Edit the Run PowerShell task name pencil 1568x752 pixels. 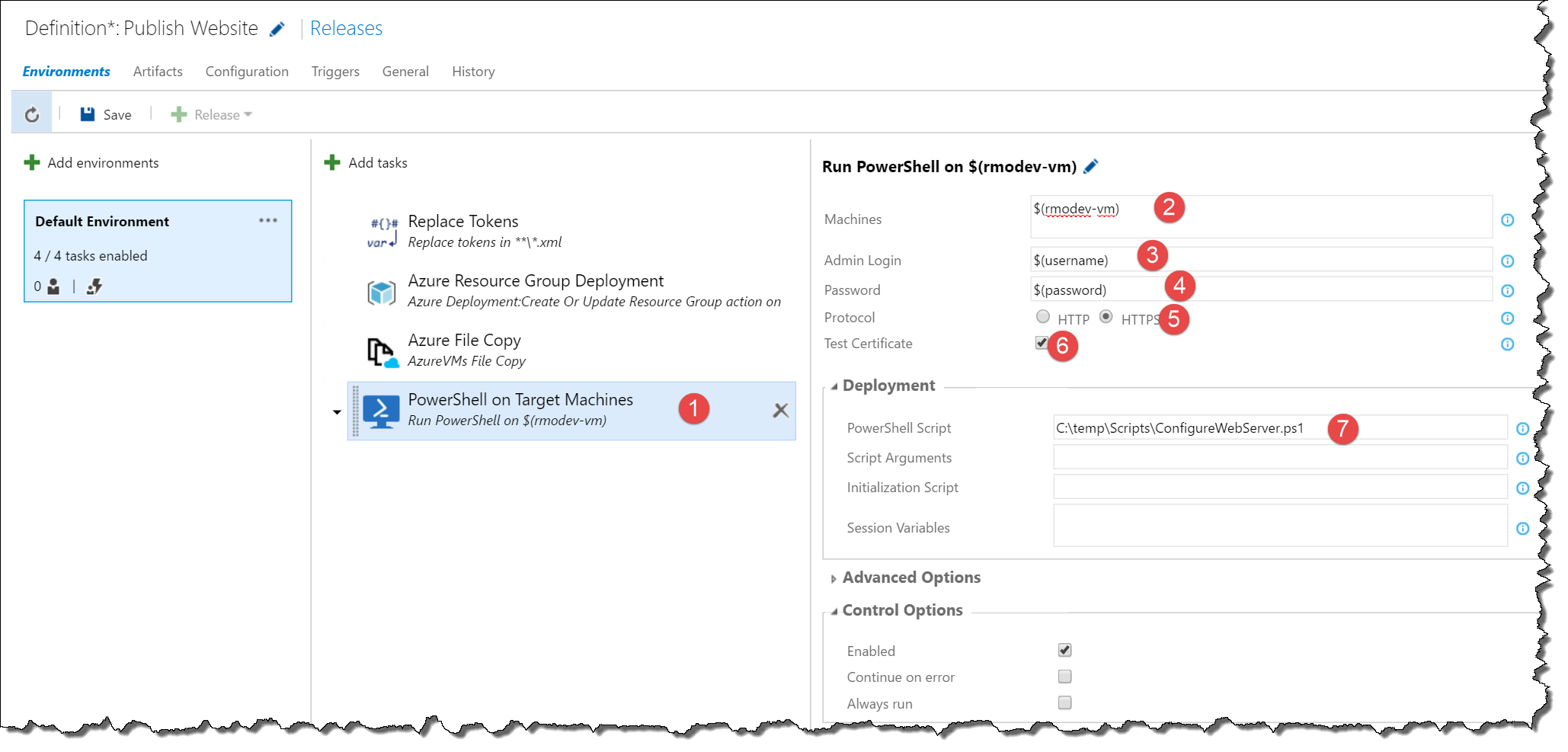click(x=1091, y=166)
